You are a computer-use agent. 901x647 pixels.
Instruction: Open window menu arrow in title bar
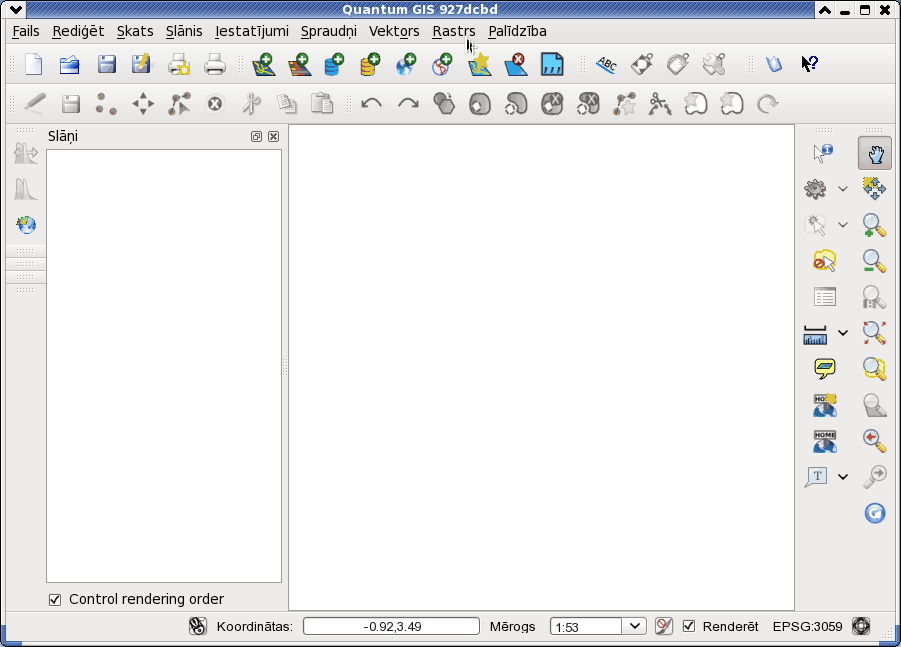pos(16,9)
